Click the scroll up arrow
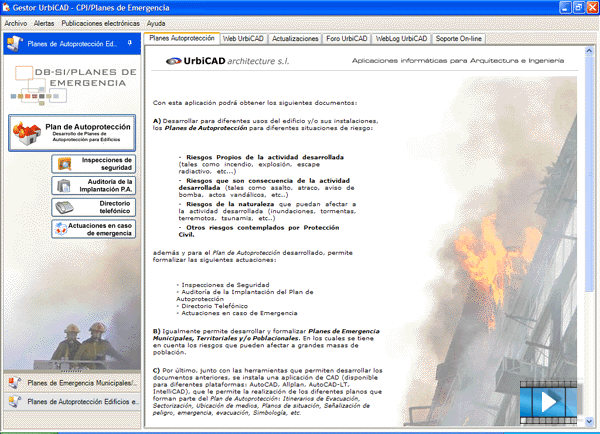The image size is (600, 434). coord(589,51)
